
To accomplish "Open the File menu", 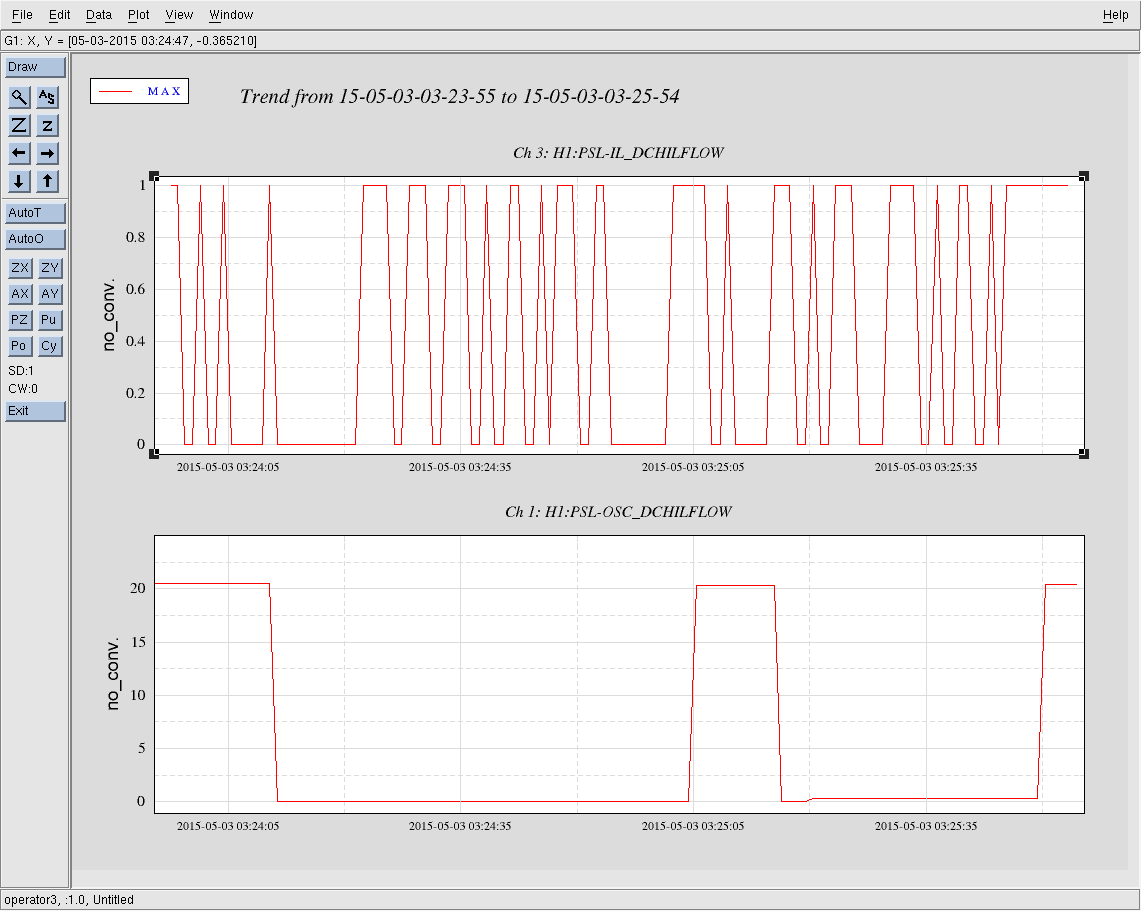I will tap(22, 15).
